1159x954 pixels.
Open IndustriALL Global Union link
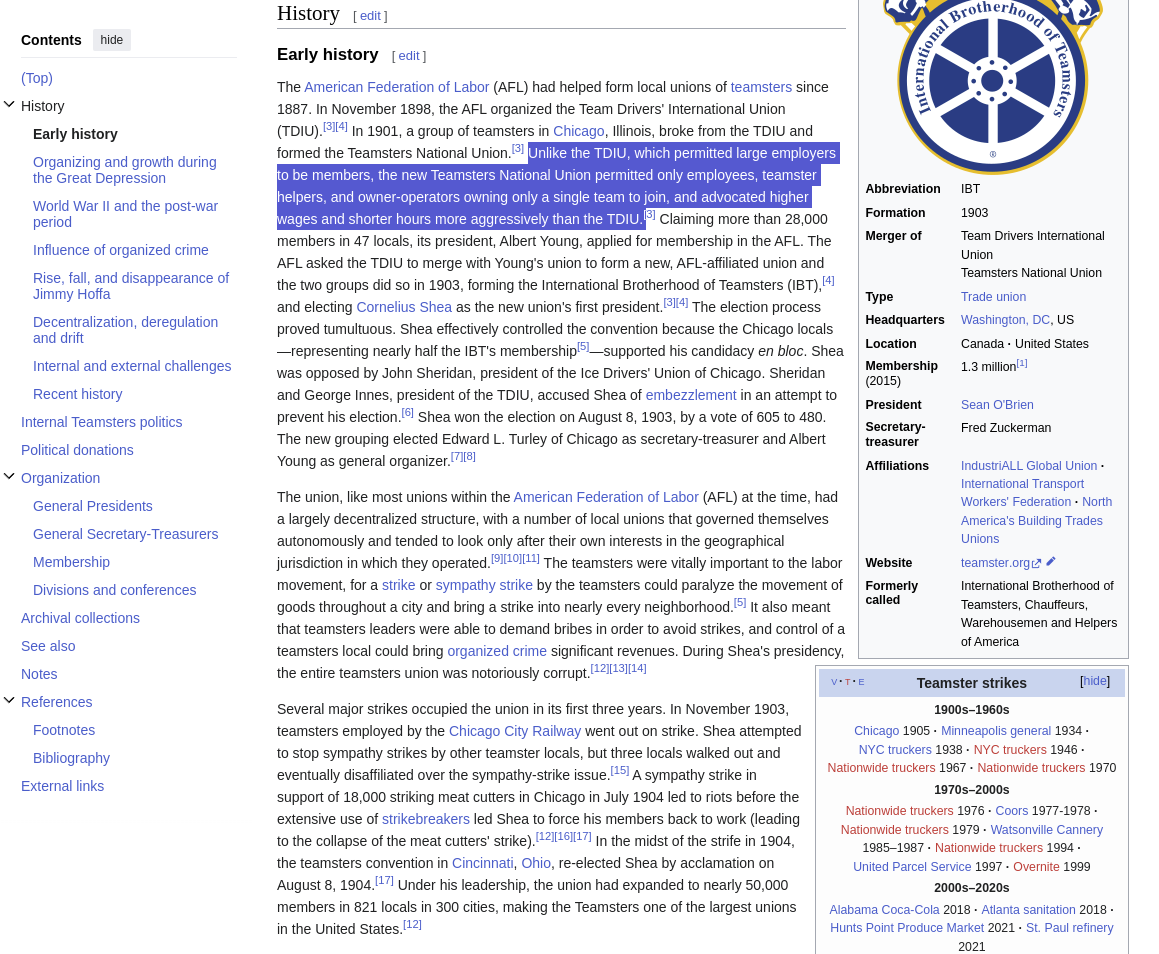(1029, 466)
